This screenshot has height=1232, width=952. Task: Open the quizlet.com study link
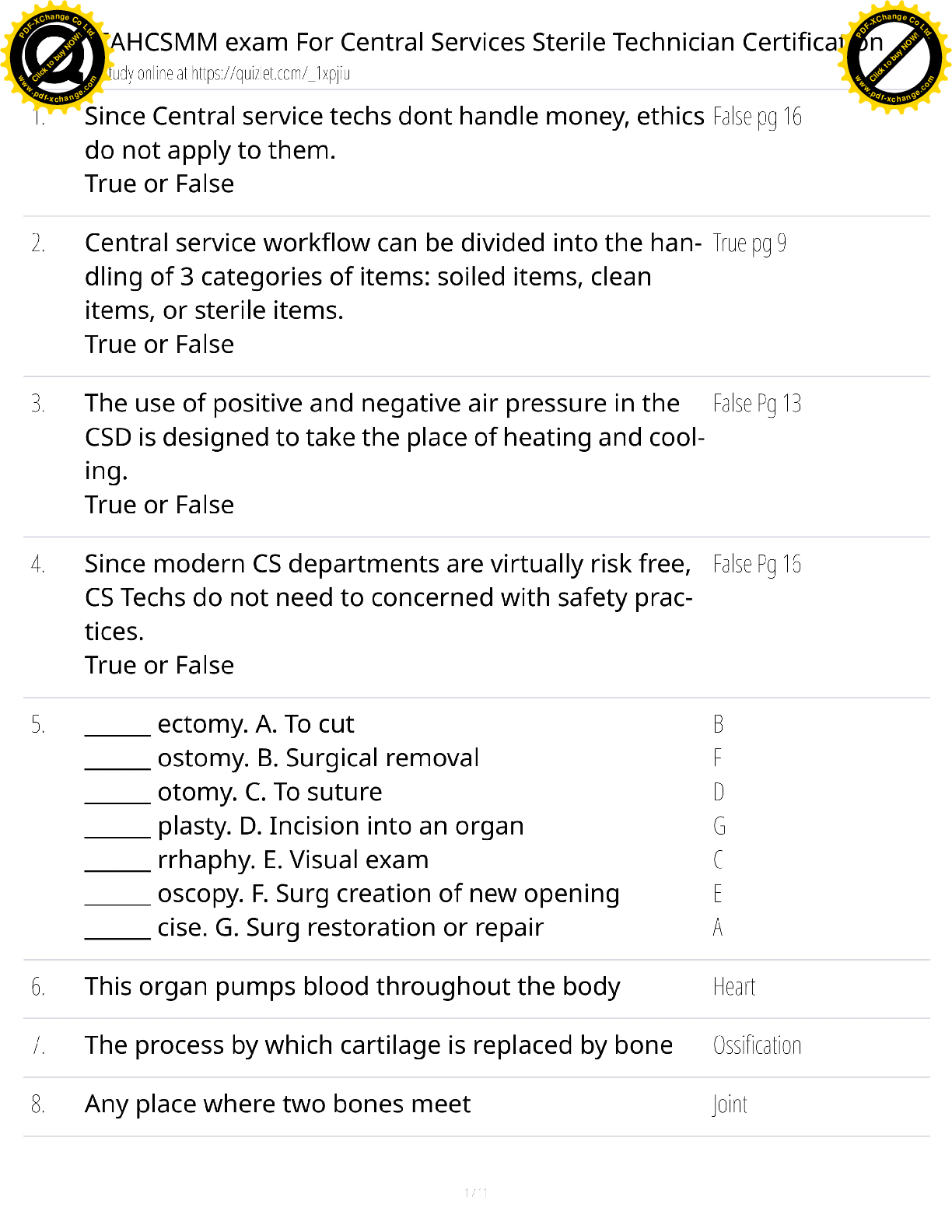(x=270, y=74)
